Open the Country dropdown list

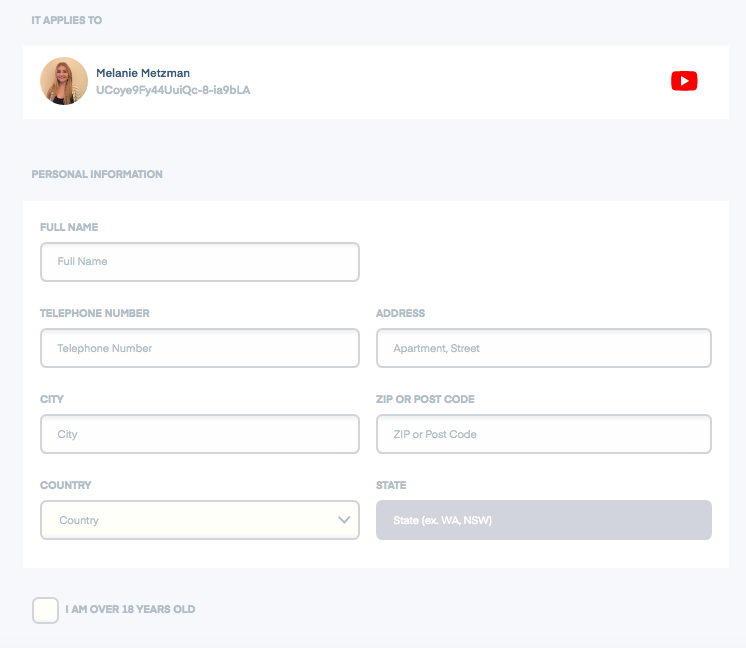200,520
